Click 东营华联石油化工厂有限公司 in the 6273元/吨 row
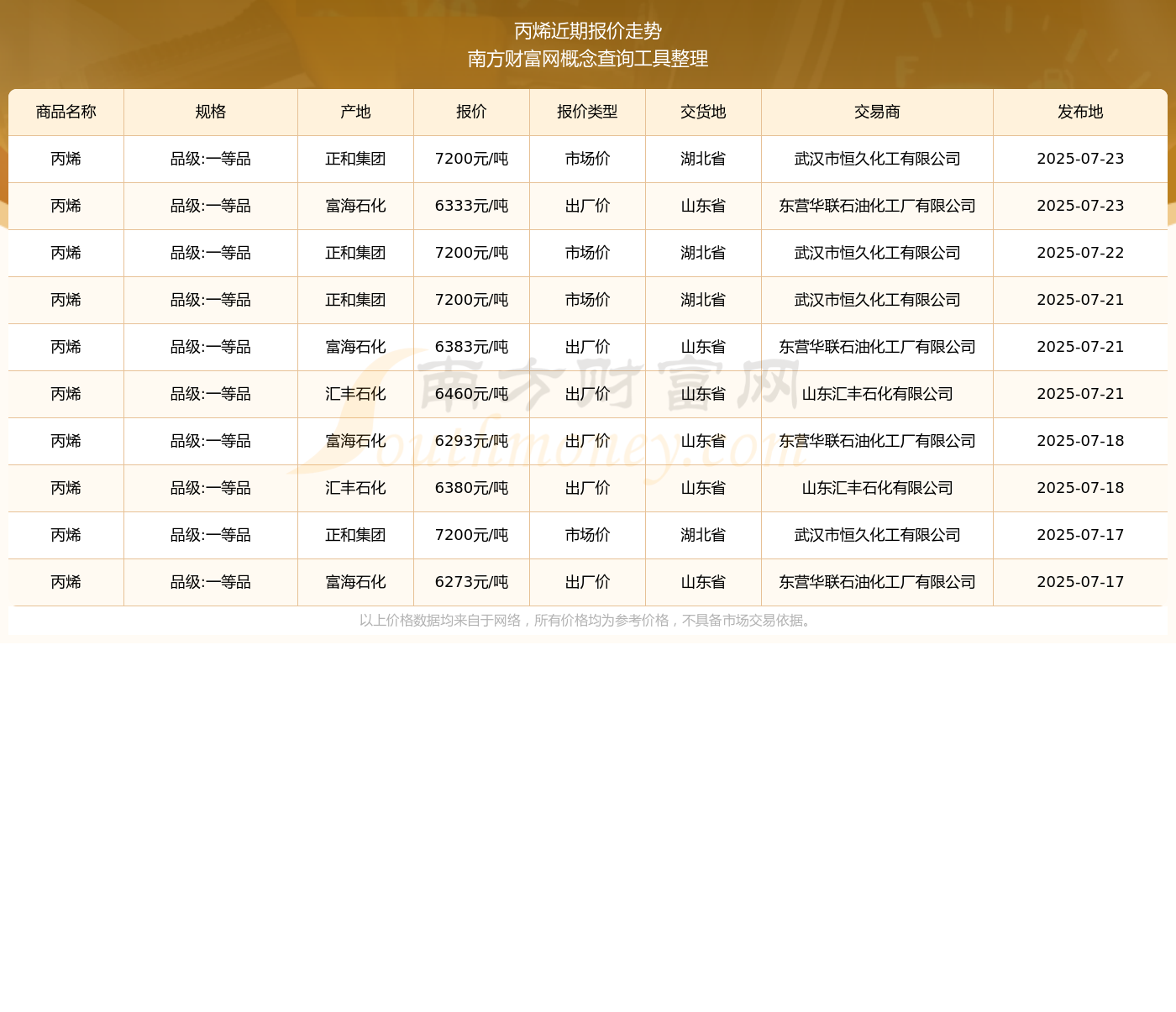1176x1012 pixels. [x=877, y=582]
